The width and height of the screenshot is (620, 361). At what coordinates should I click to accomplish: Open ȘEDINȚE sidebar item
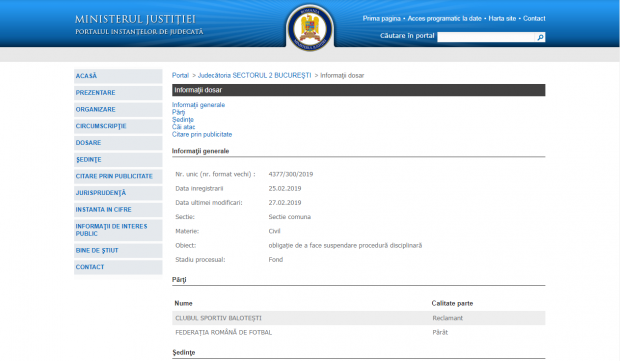click(118, 159)
